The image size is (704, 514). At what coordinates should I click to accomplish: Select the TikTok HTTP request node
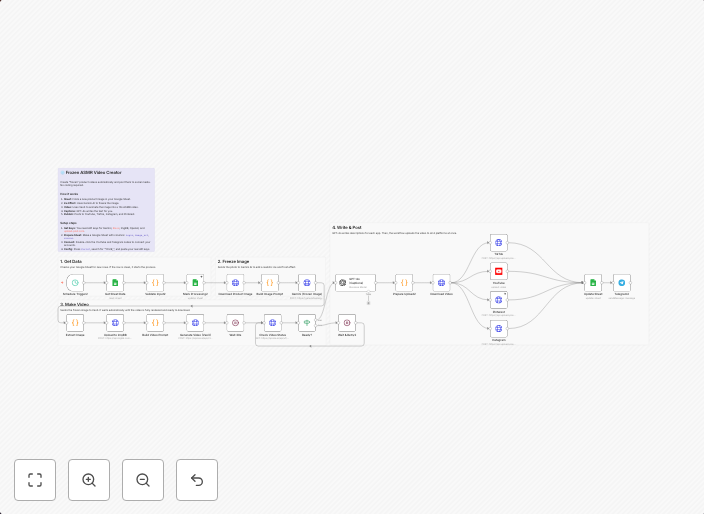tap(499, 242)
